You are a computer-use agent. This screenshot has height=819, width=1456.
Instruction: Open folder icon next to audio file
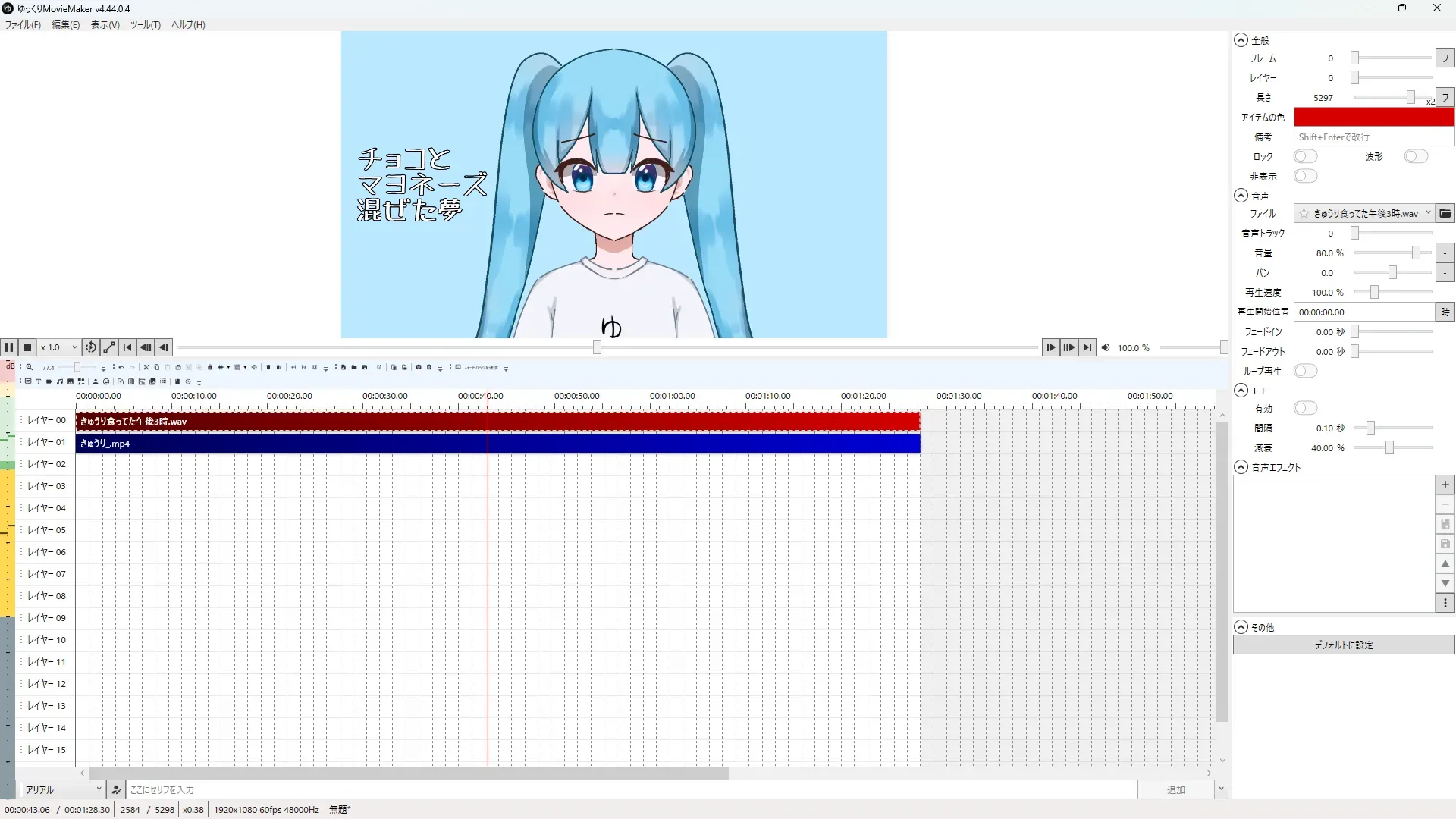(1445, 214)
